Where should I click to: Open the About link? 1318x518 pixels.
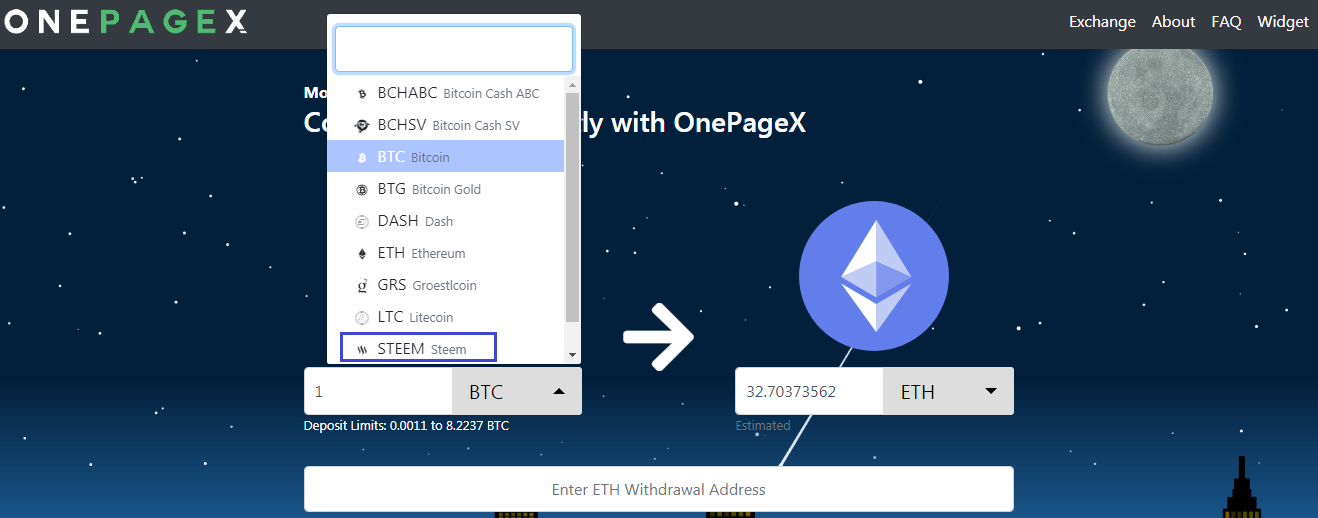1173,21
